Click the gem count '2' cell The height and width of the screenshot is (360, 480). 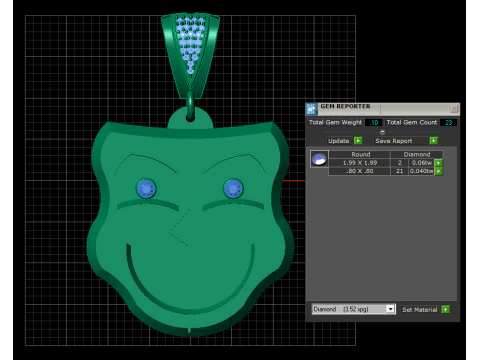tap(400, 163)
